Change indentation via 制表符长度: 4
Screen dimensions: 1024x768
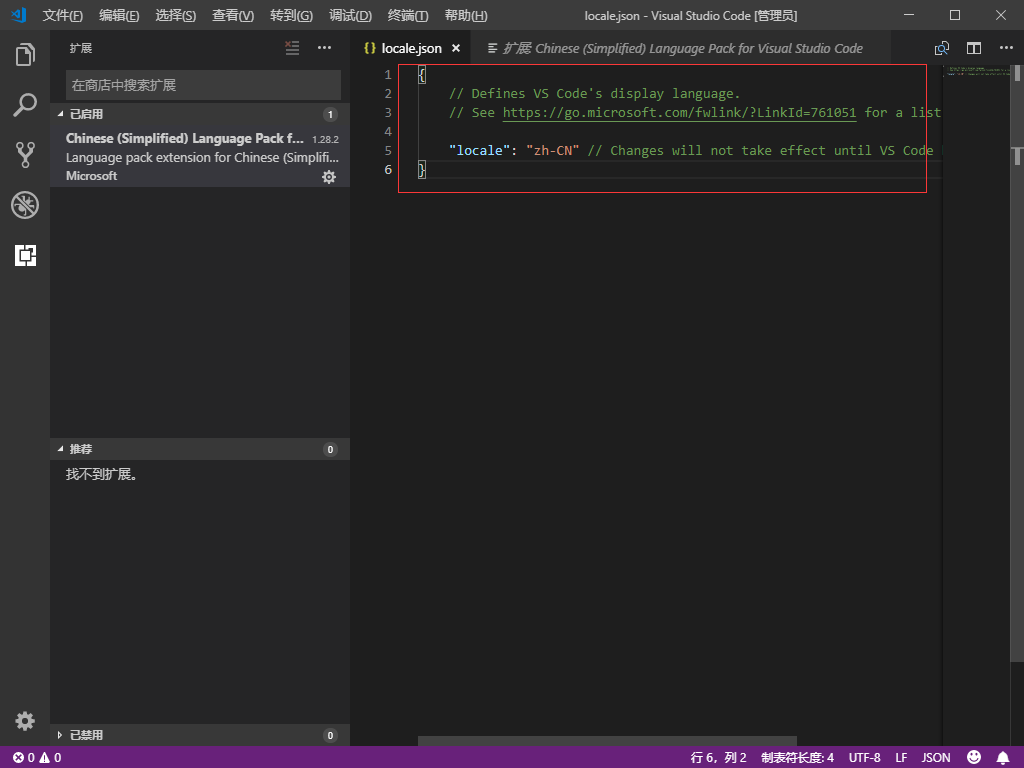tap(797, 758)
